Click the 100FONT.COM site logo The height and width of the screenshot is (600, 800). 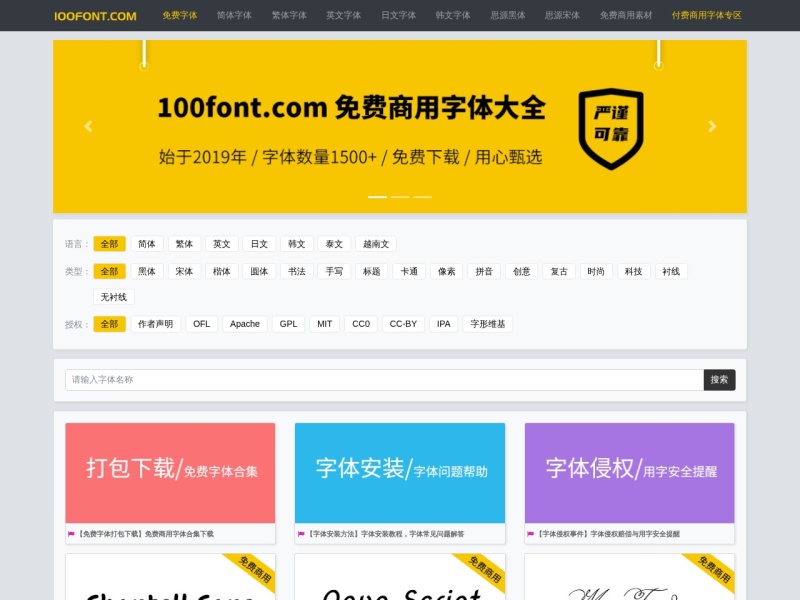tap(95, 16)
